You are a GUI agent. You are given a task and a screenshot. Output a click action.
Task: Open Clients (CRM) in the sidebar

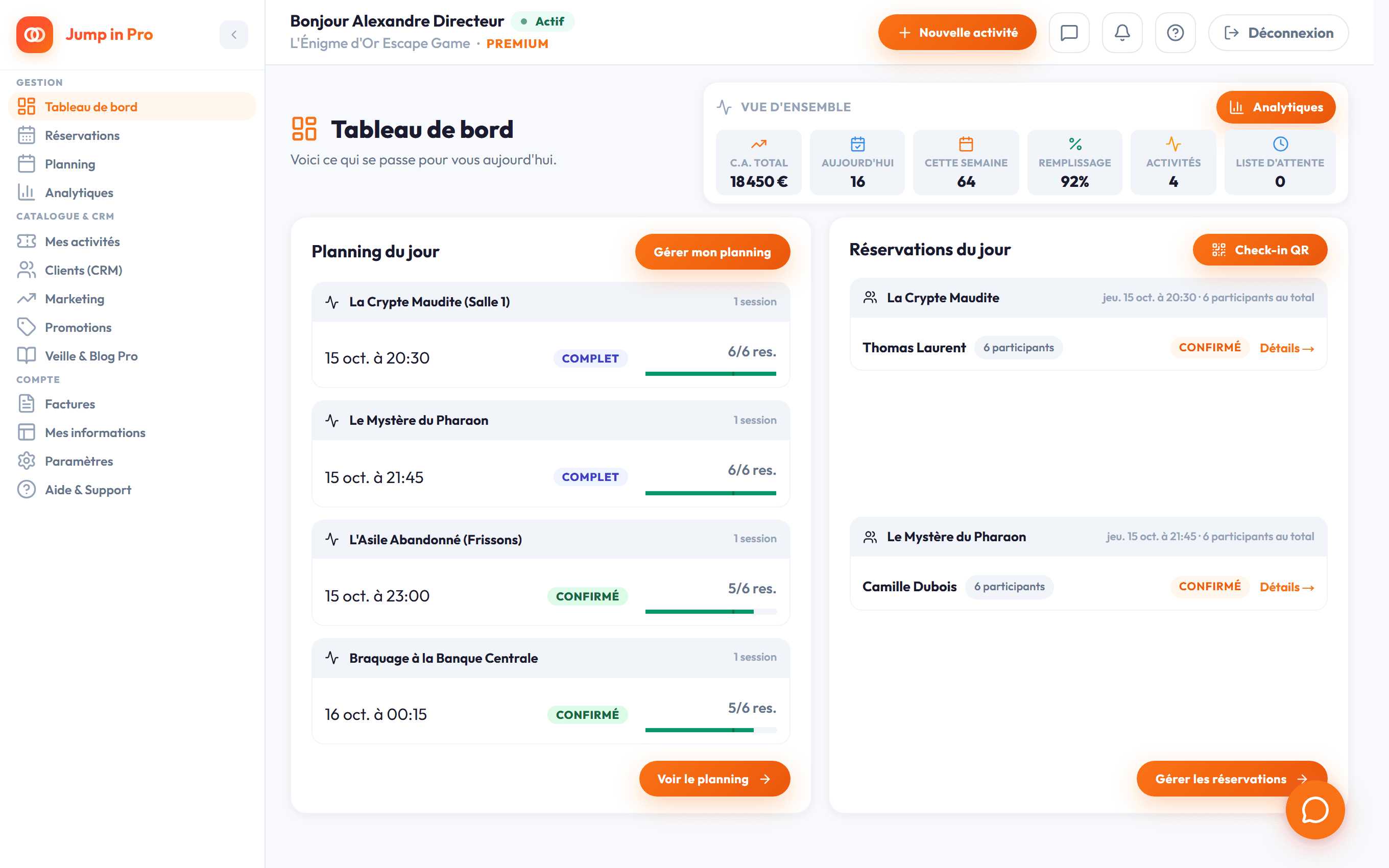(x=133, y=271)
